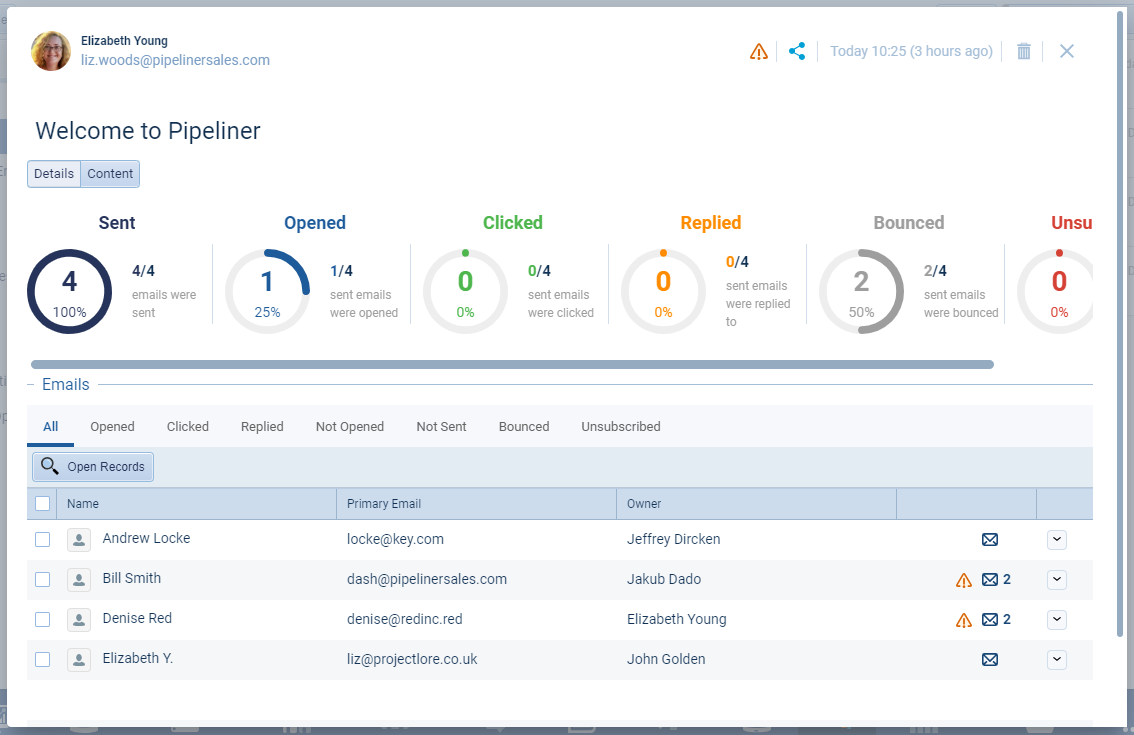Viewport: 1134px width, 735px height.
Task: Open the Not Opened tab
Action: point(350,427)
